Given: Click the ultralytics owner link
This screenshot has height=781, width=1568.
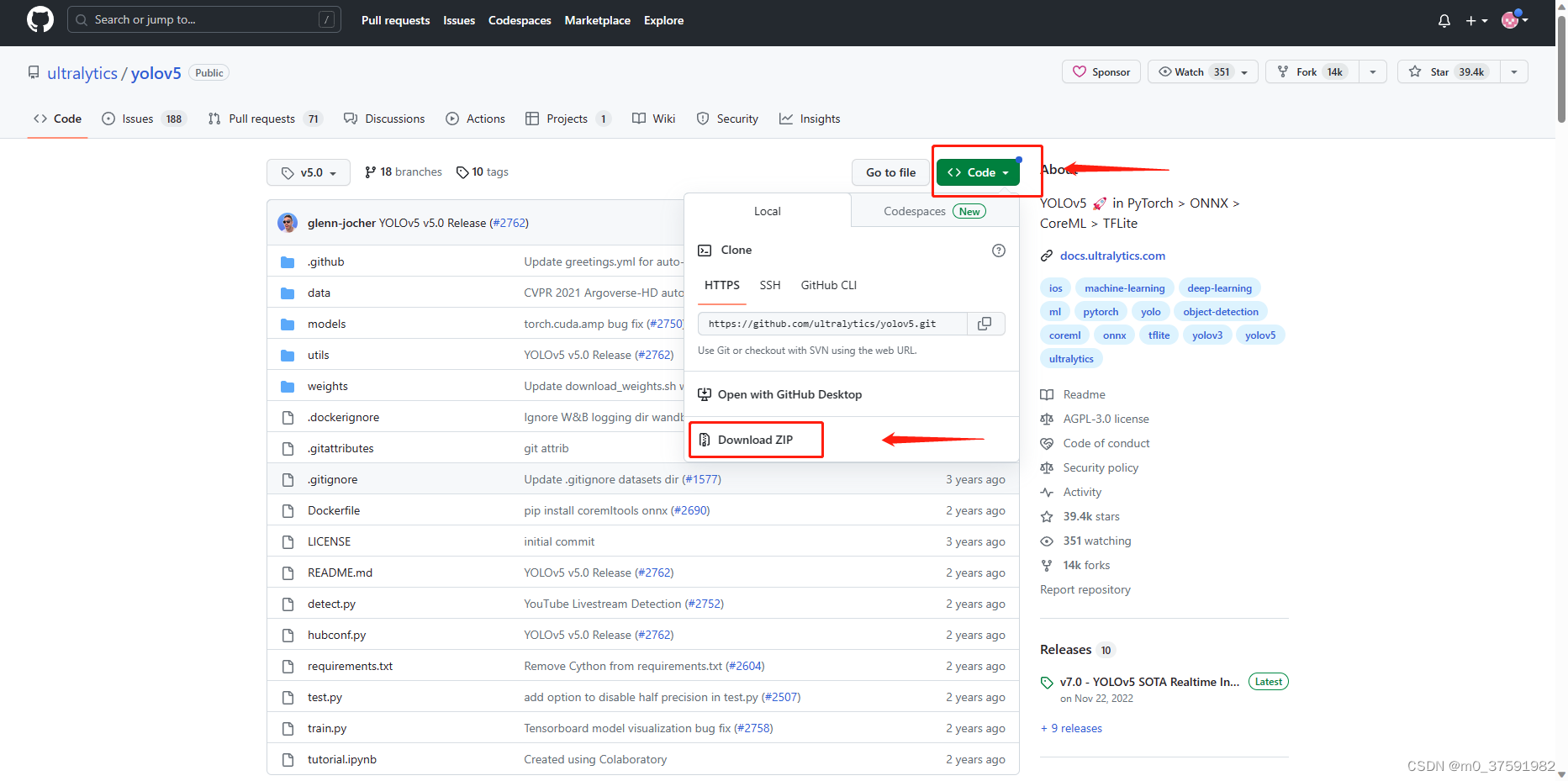Looking at the screenshot, I should pyautogui.click(x=82, y=73).
